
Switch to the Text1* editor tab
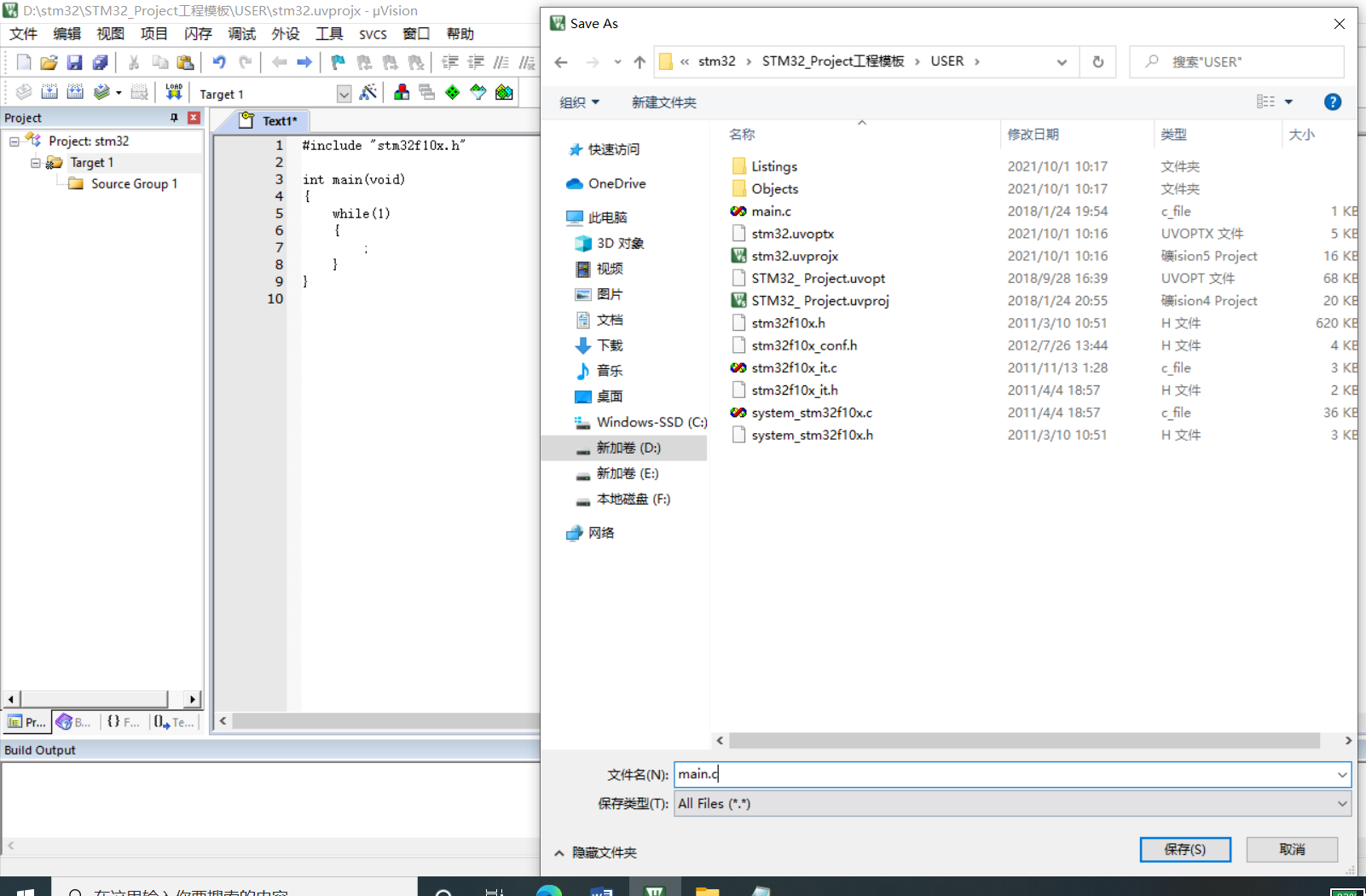pyautogui.click(x=269, y=121)
